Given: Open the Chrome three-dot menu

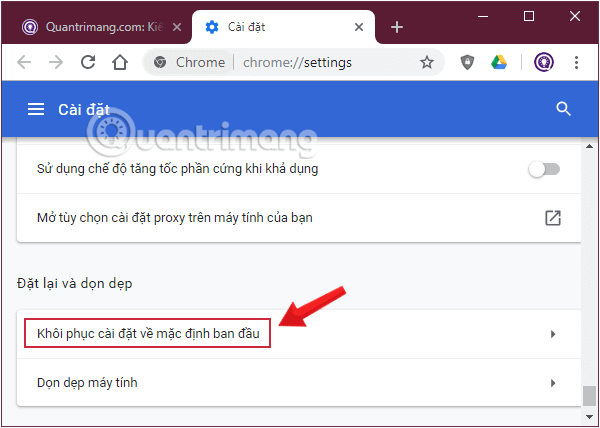Looking at the screenshot, I should 576,62.
